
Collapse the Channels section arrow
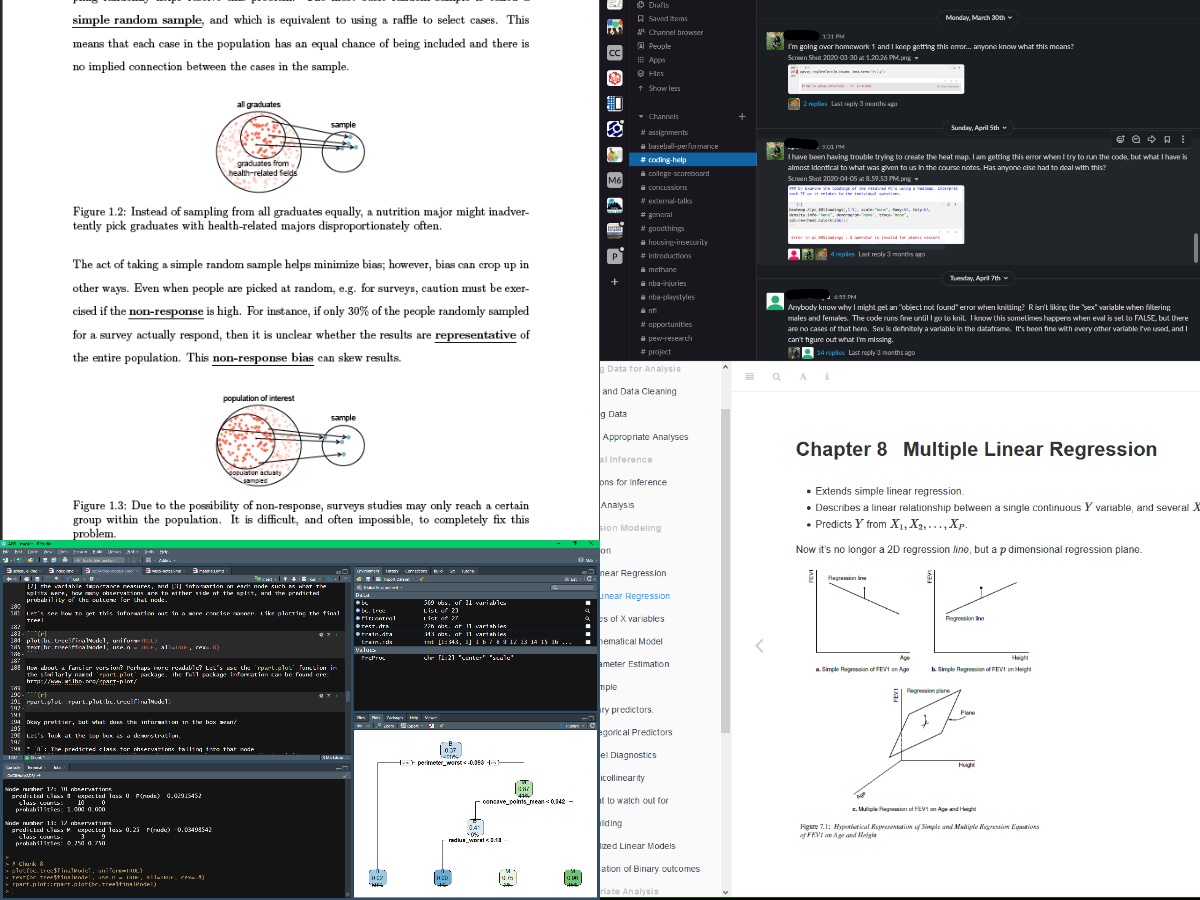pyautogui.click(x=639, y=117)
